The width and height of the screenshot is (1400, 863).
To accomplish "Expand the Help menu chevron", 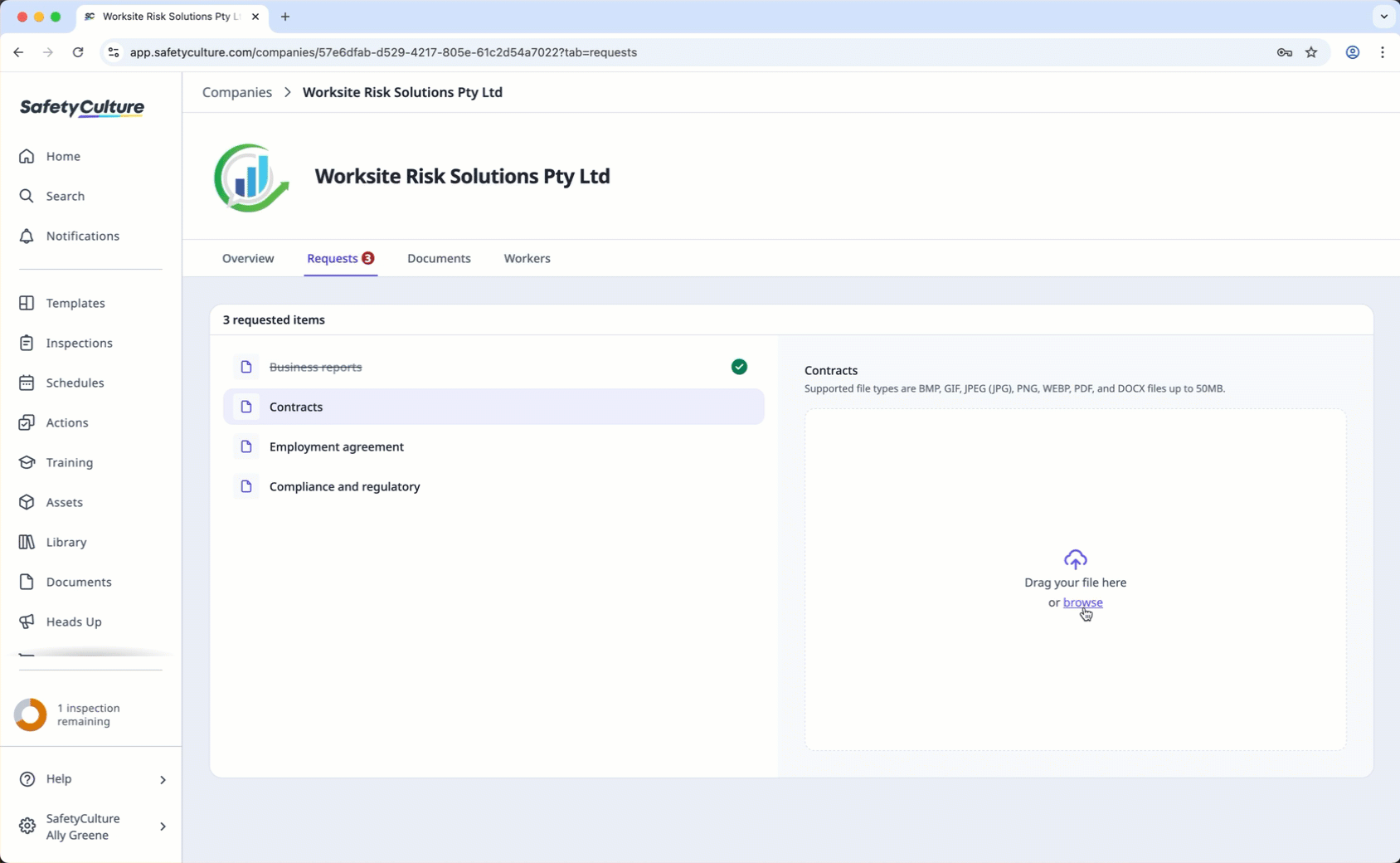I will point(163,779).
